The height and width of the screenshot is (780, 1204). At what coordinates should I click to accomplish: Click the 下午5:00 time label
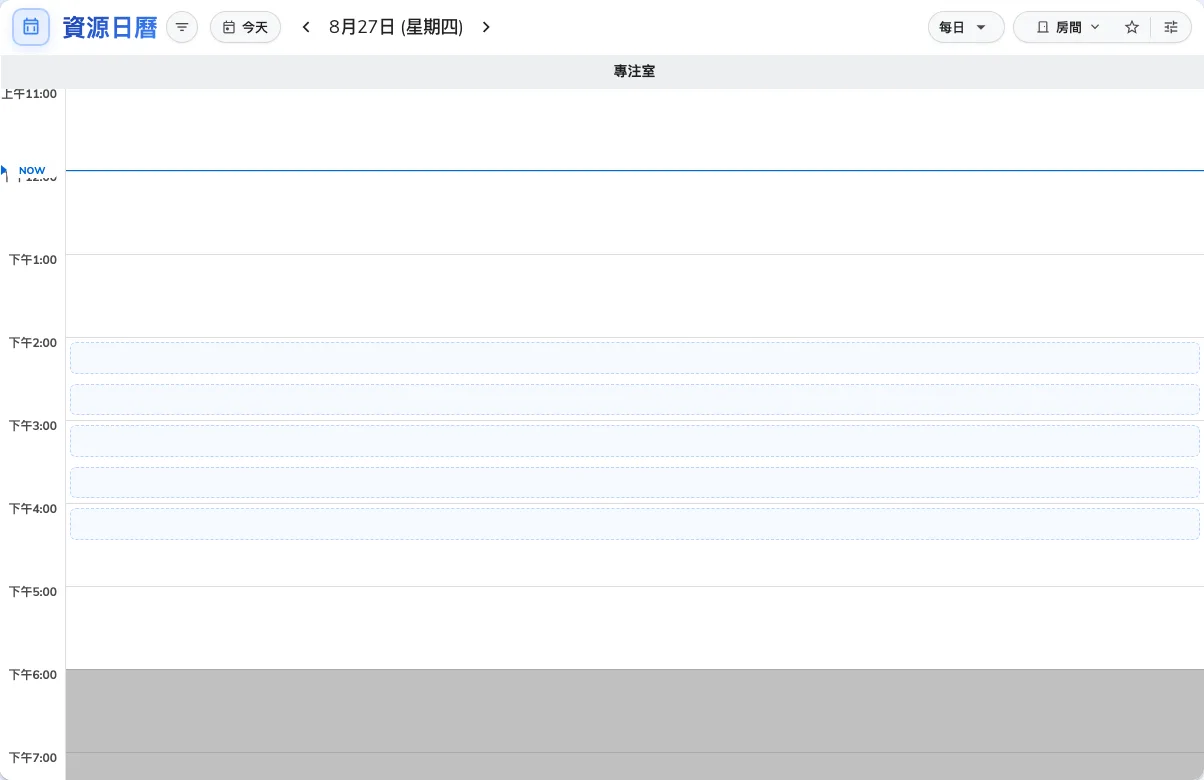coord(33,591)
